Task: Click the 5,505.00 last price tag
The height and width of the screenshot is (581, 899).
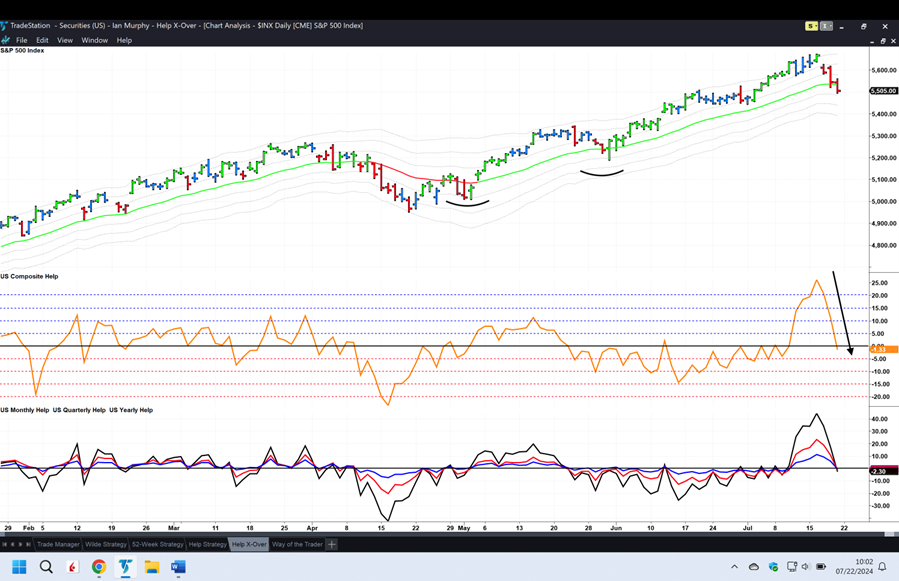Action: [x=884, y=91]
